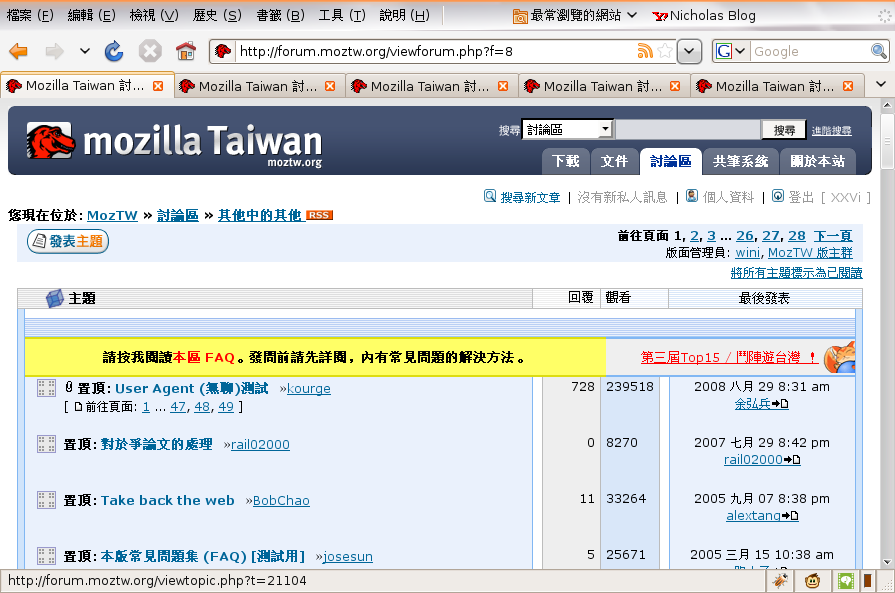Switch to the 文件 site navigation tab
This screenshot has width=895, height=593.
[614, 161]
